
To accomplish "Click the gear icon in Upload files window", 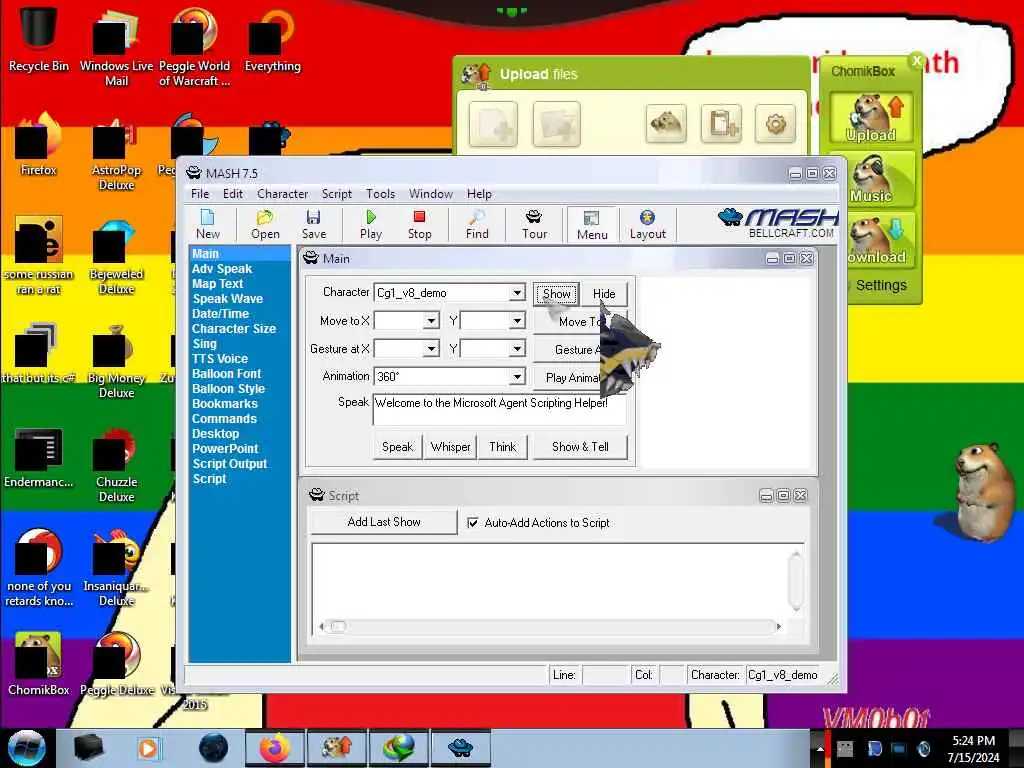I will 776,123.
